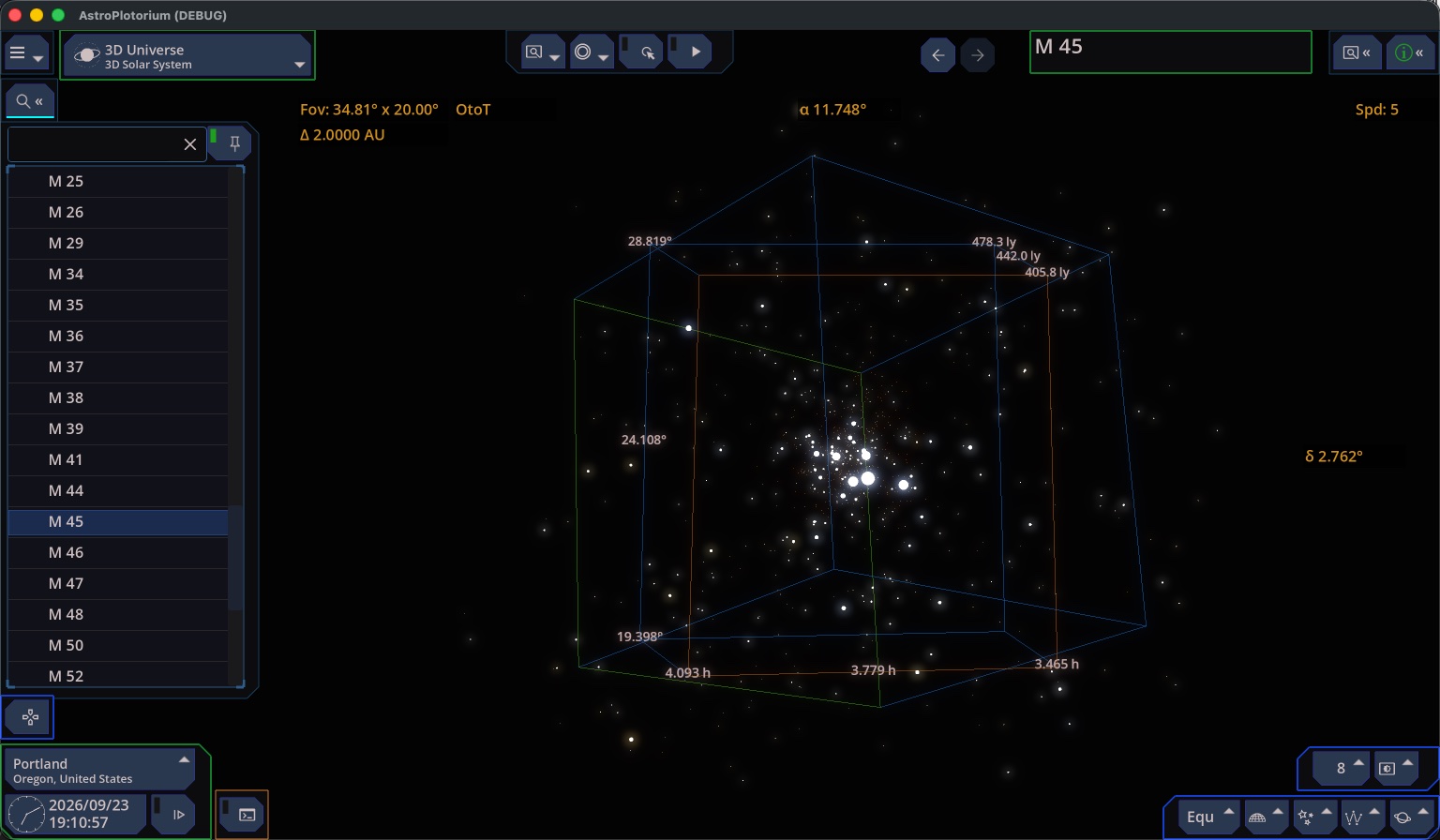The height and width of the screenshot is (840, 1440).
Task: Click the M 45 target name field
Action: 1170,52
